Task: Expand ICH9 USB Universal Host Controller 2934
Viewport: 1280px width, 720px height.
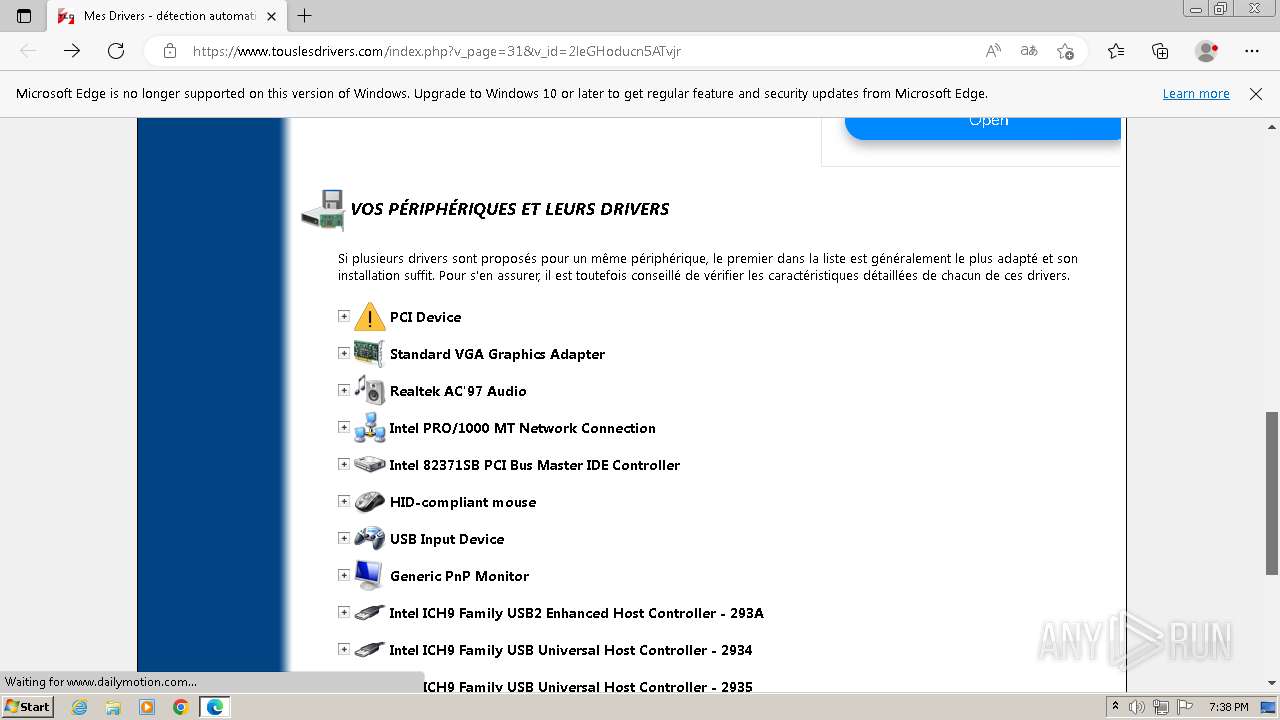Action: (344, 649)
